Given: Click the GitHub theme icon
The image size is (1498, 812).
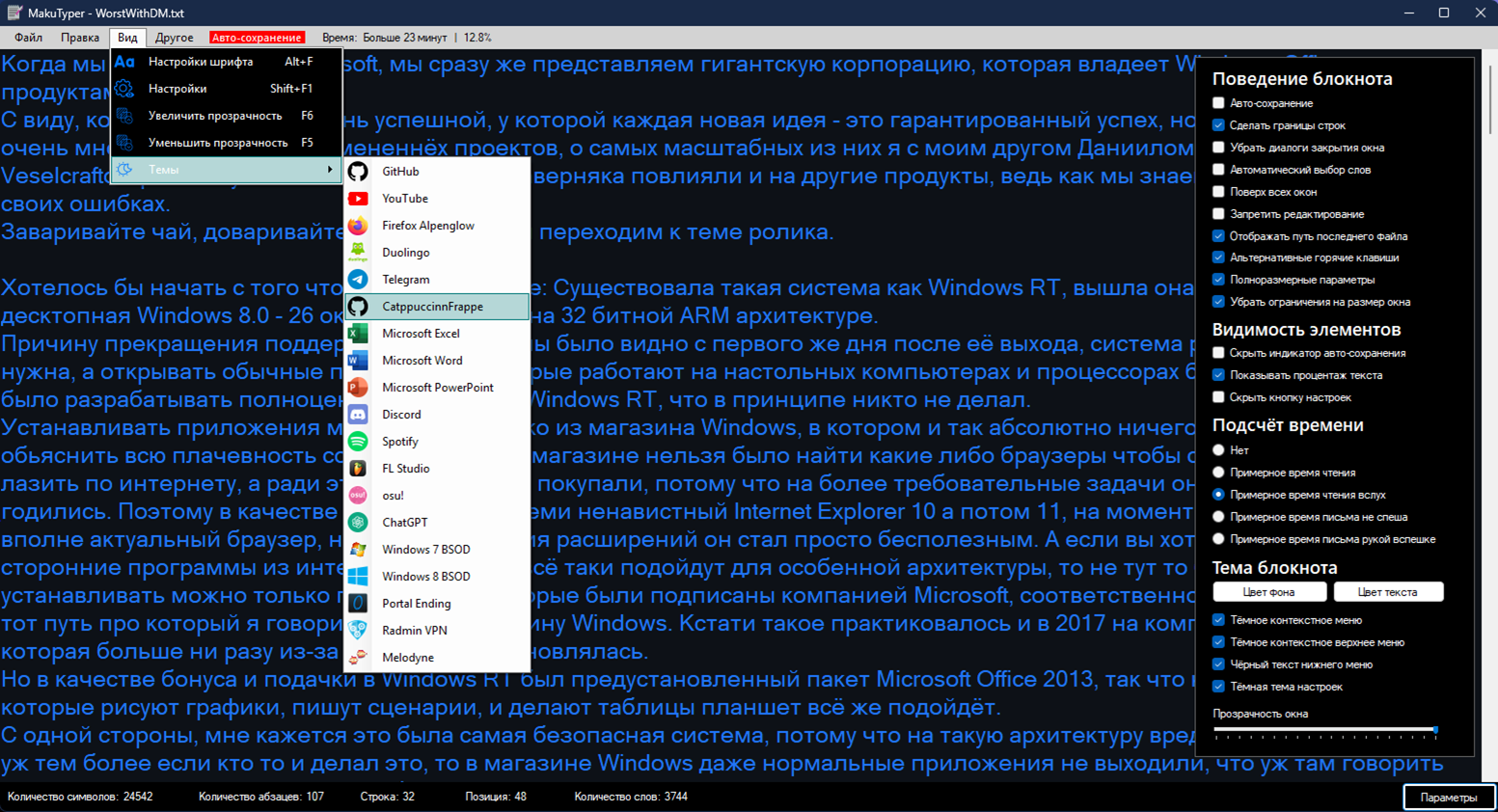Looking at the screenshot, I should pos(358,172).
